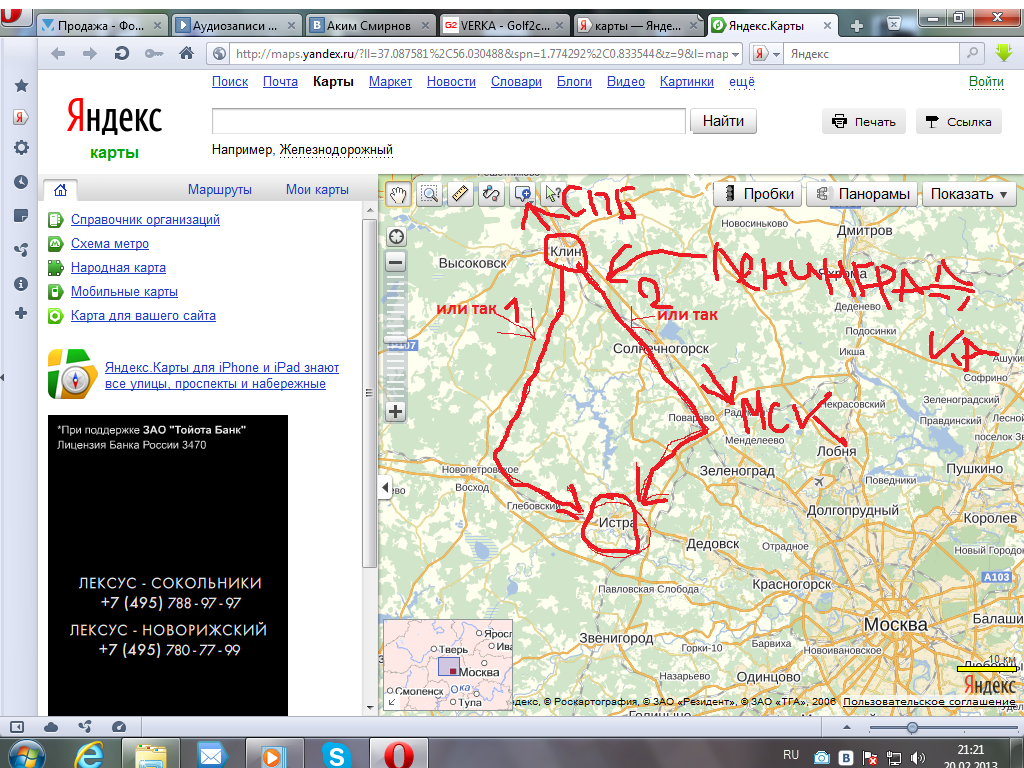Open Народная карта link
Image resolution: width=1024 pixels, height=768 pixels.
click(118, 267)
